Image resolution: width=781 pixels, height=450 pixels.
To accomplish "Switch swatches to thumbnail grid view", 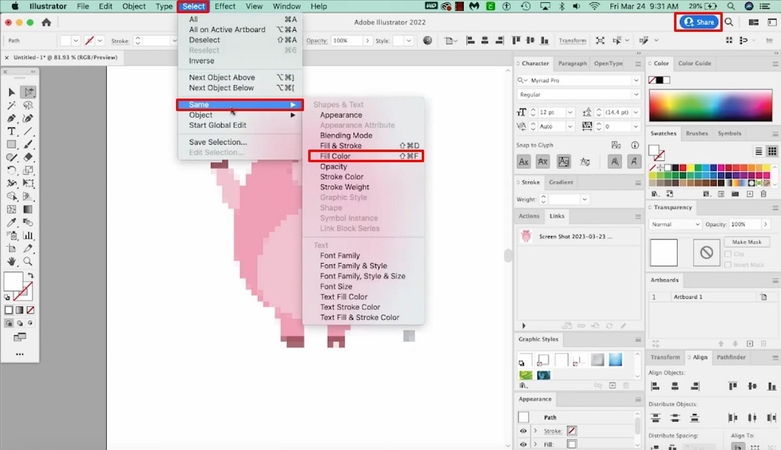I will (772, 151).
